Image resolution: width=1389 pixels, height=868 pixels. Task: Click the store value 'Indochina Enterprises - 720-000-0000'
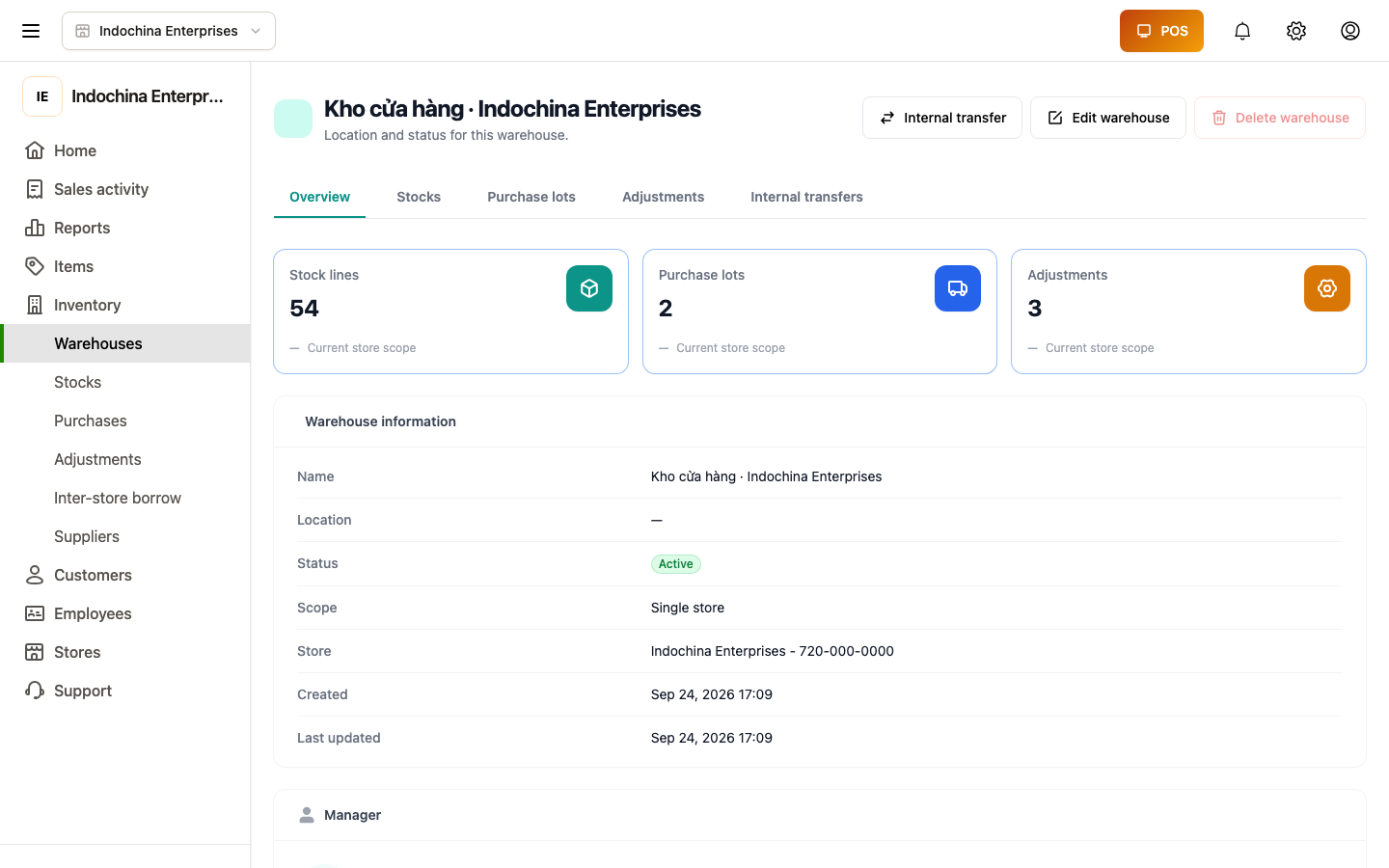tap(773, 651)
